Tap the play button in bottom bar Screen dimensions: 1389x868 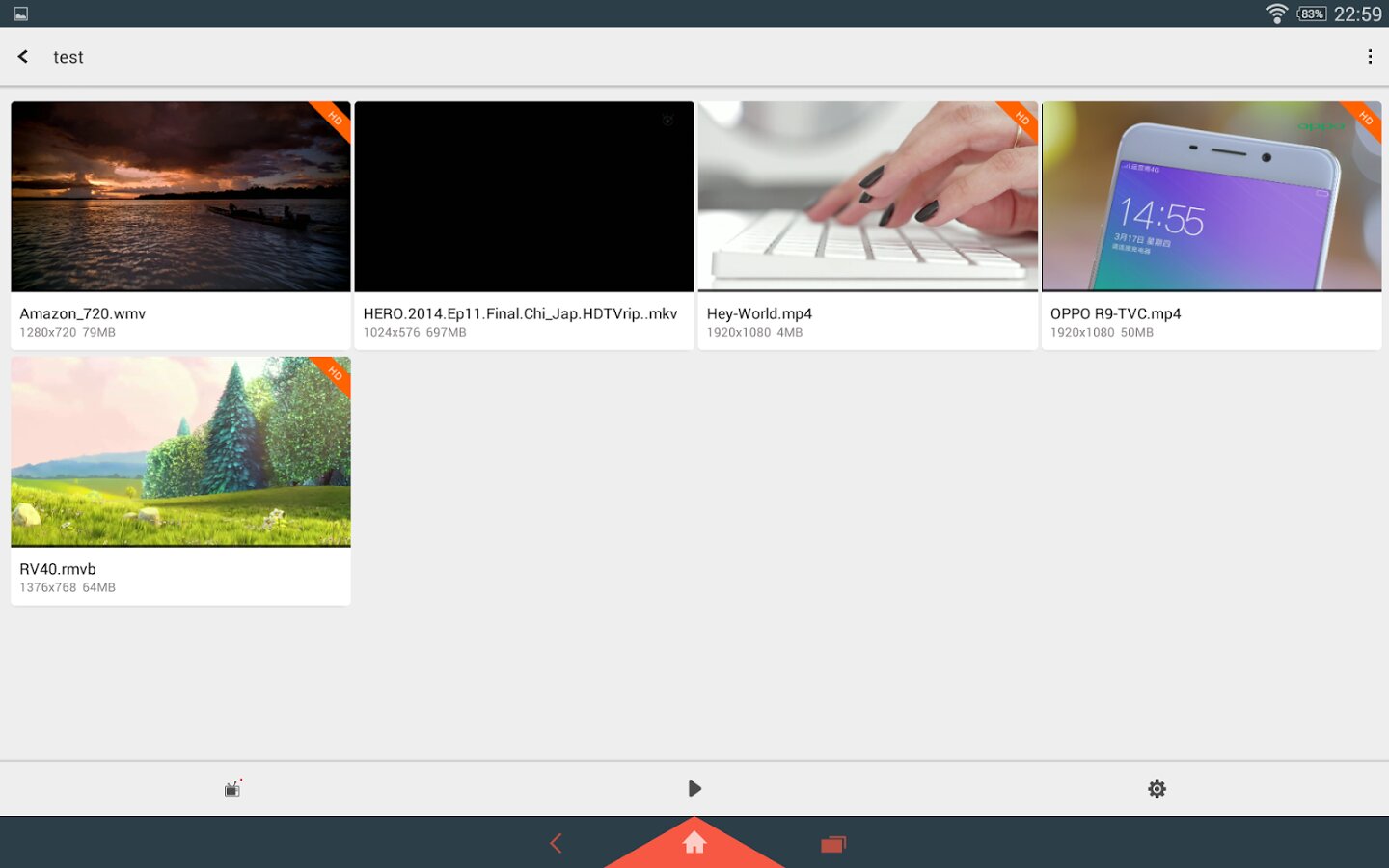pyautogui.click(x=694, y=789)
